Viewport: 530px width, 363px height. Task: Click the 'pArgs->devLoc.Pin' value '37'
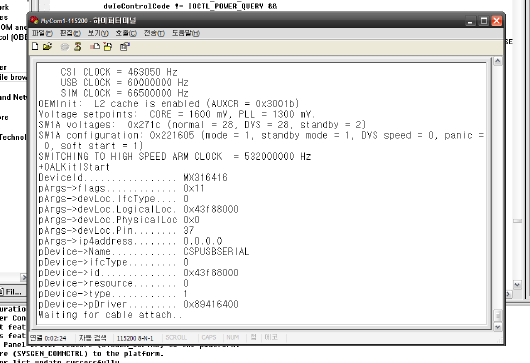coord(189,231)
